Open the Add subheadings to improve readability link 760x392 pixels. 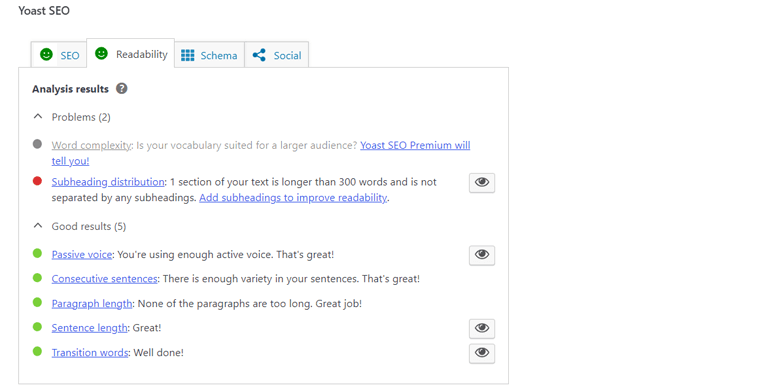point(293,198)
